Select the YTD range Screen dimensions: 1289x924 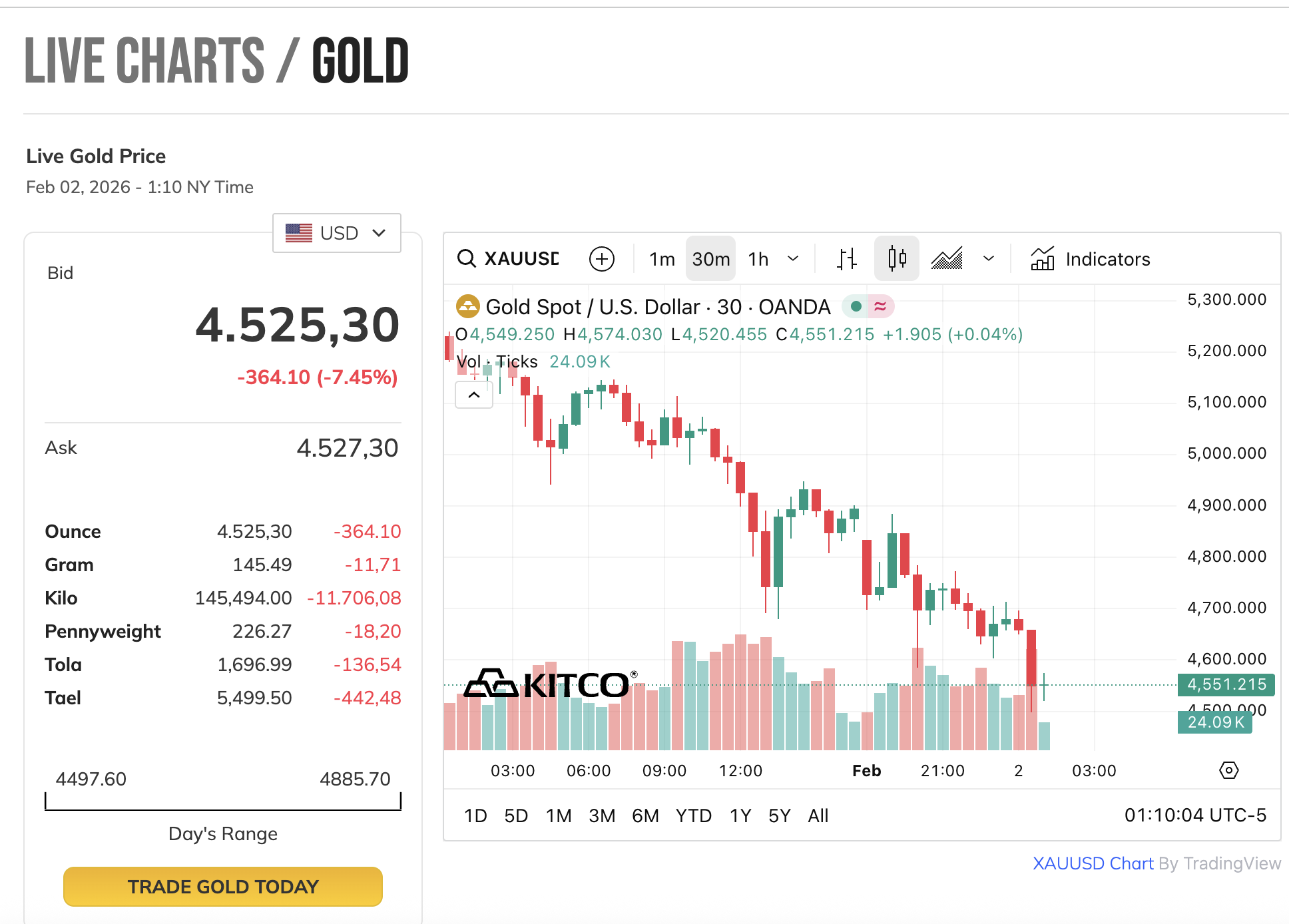pos(693,815)
